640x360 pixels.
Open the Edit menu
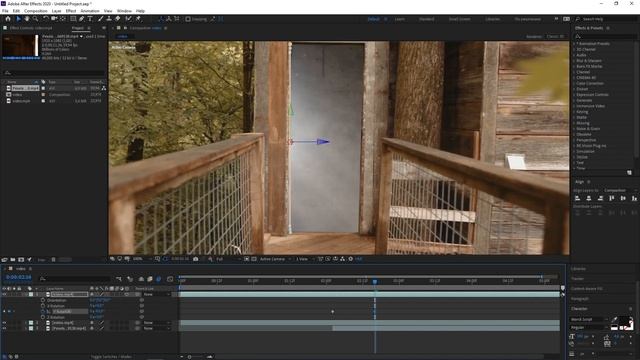pos(16,11)
